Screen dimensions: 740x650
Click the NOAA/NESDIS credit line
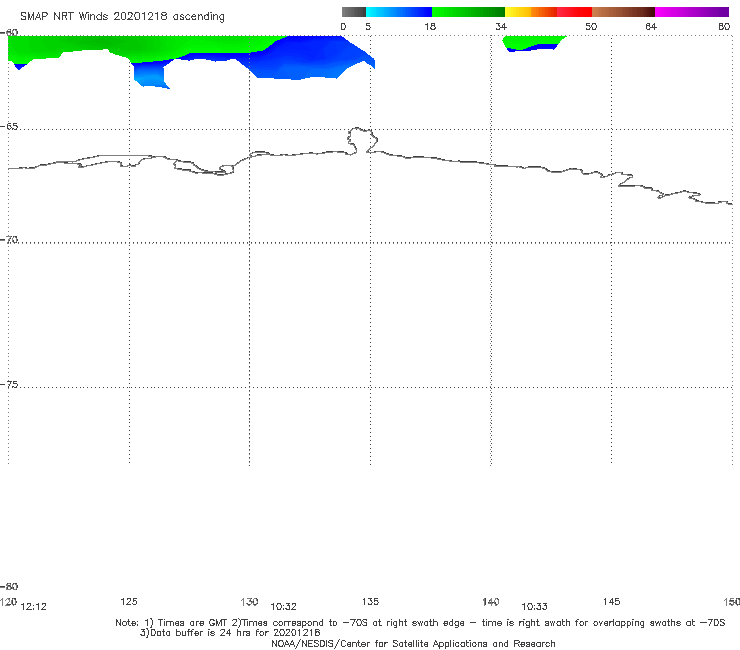pyautogui.click(x=413, y=643)
